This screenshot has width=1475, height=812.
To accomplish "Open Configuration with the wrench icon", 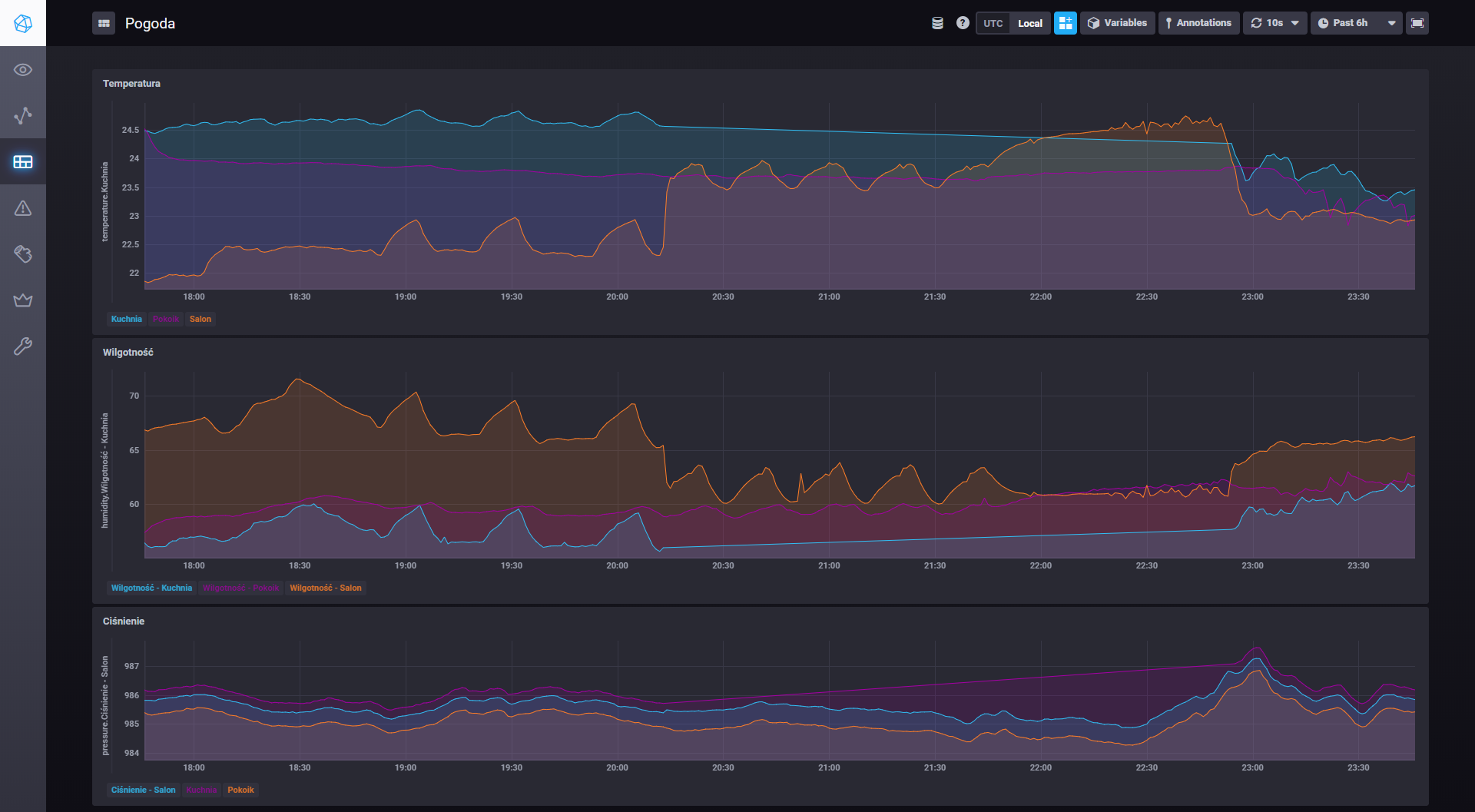I will 22,346.
